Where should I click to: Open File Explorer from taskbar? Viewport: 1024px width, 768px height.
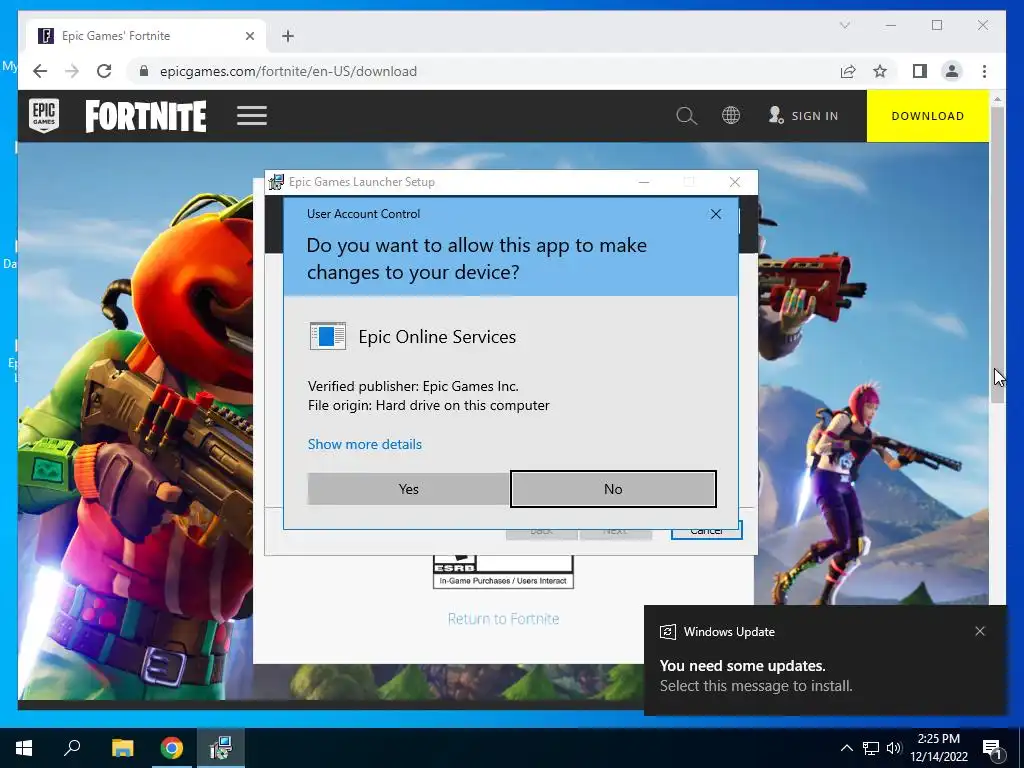click(122, 748)
